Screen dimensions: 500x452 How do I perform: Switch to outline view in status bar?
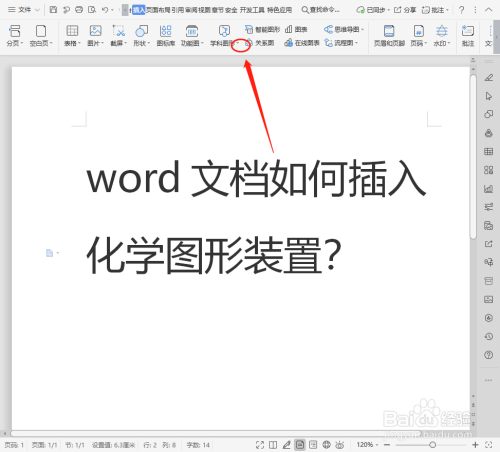pyautogui.click(x=313, y=445)
